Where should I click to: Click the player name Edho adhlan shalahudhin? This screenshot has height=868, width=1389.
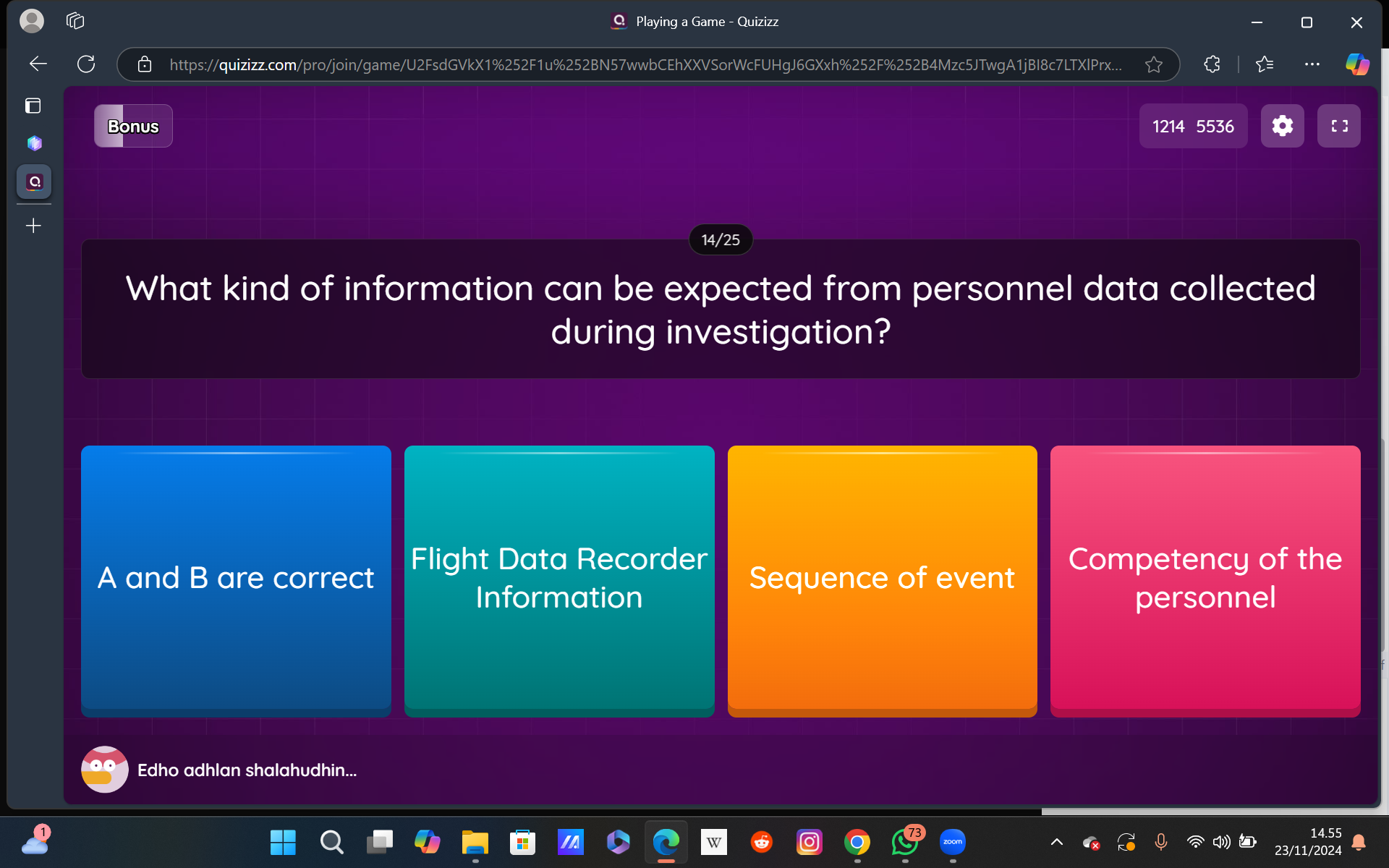[247, 770]
